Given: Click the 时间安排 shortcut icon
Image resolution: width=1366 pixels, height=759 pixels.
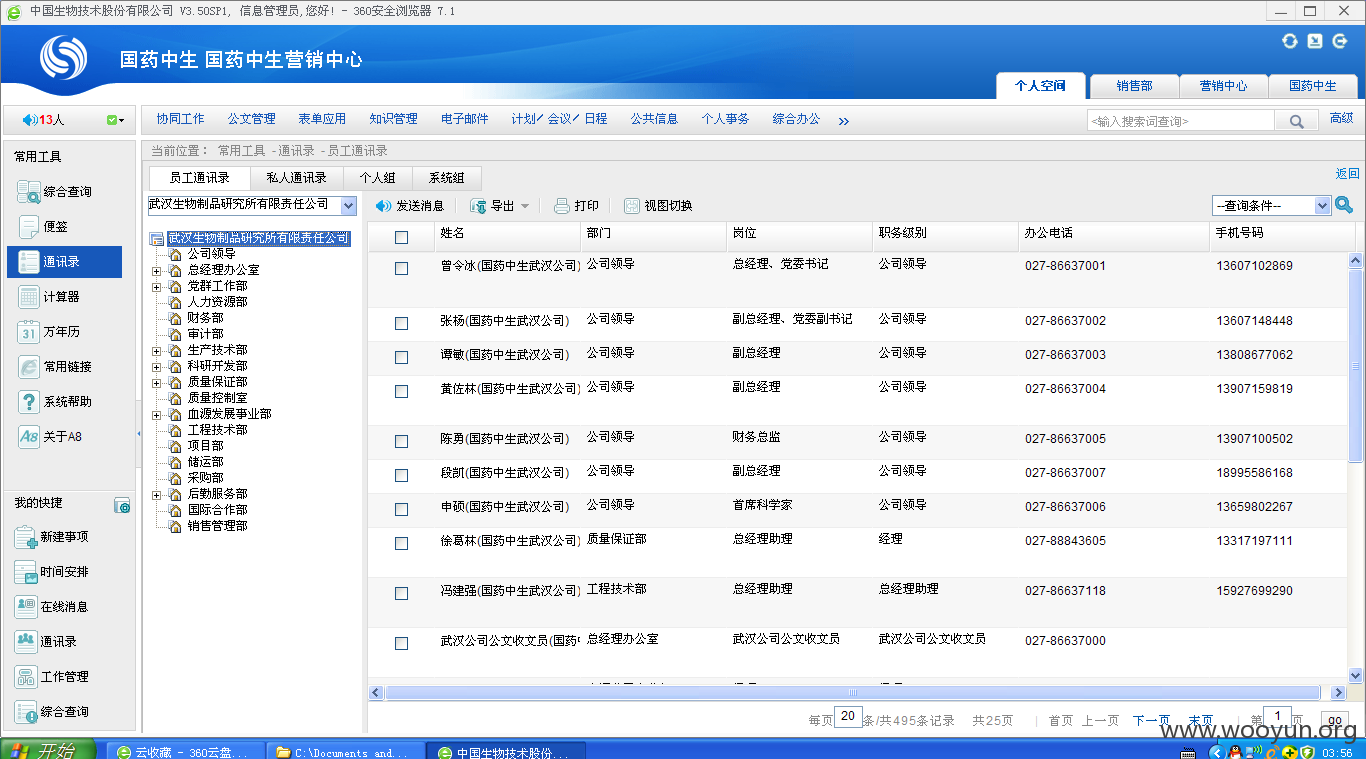Looking at the screenshot, I should click(26, 572).
